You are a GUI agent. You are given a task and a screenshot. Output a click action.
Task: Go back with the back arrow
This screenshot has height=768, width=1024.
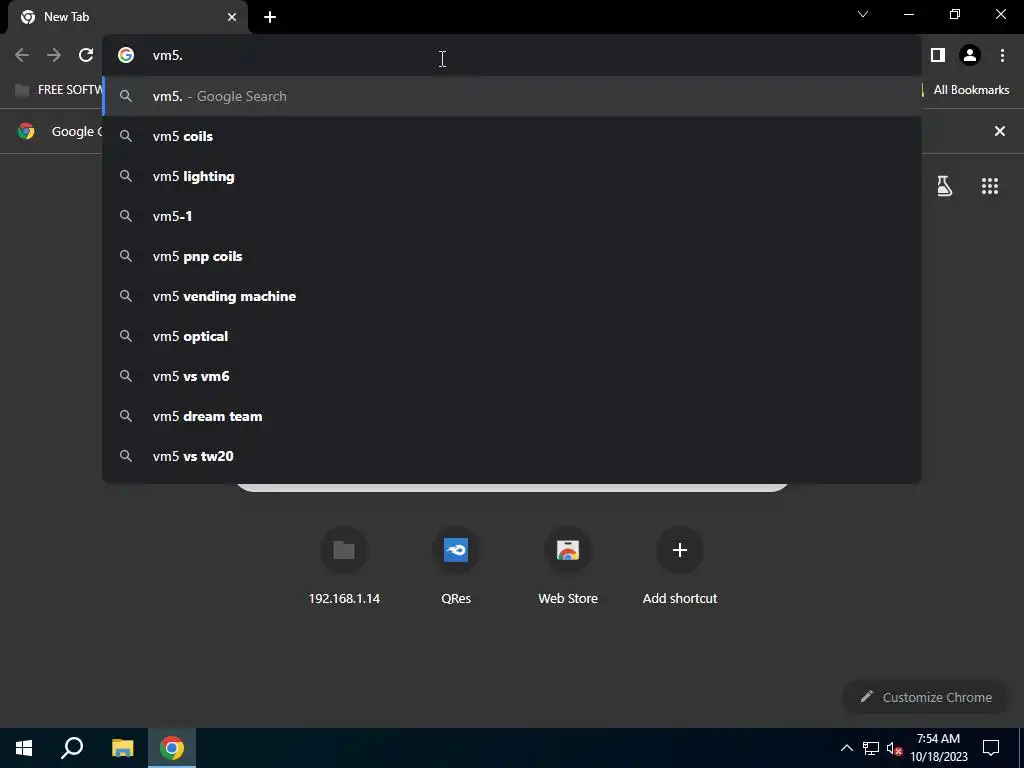point(22,56)
